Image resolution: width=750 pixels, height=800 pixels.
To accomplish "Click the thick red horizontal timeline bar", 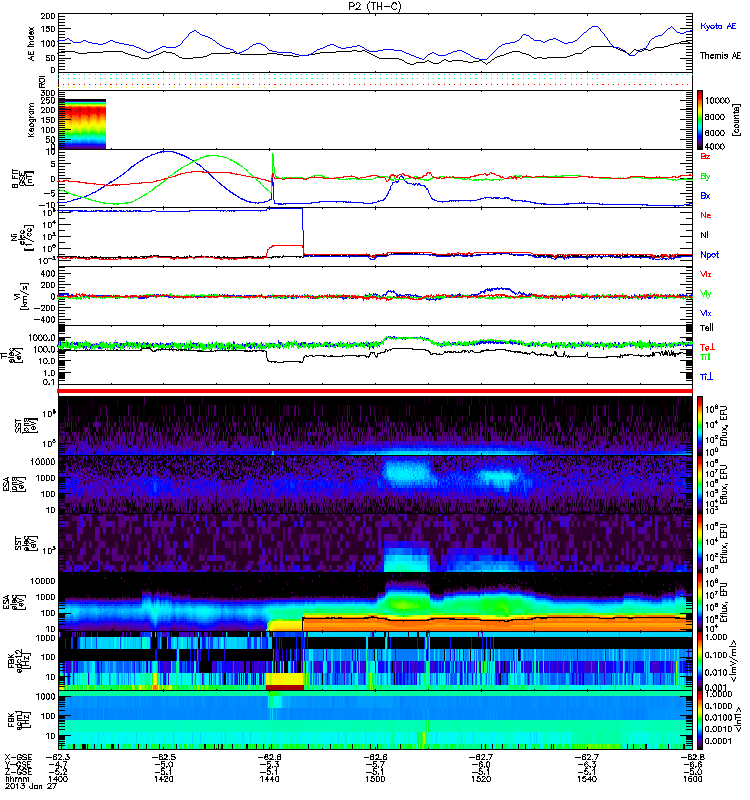I will (375, 391).
